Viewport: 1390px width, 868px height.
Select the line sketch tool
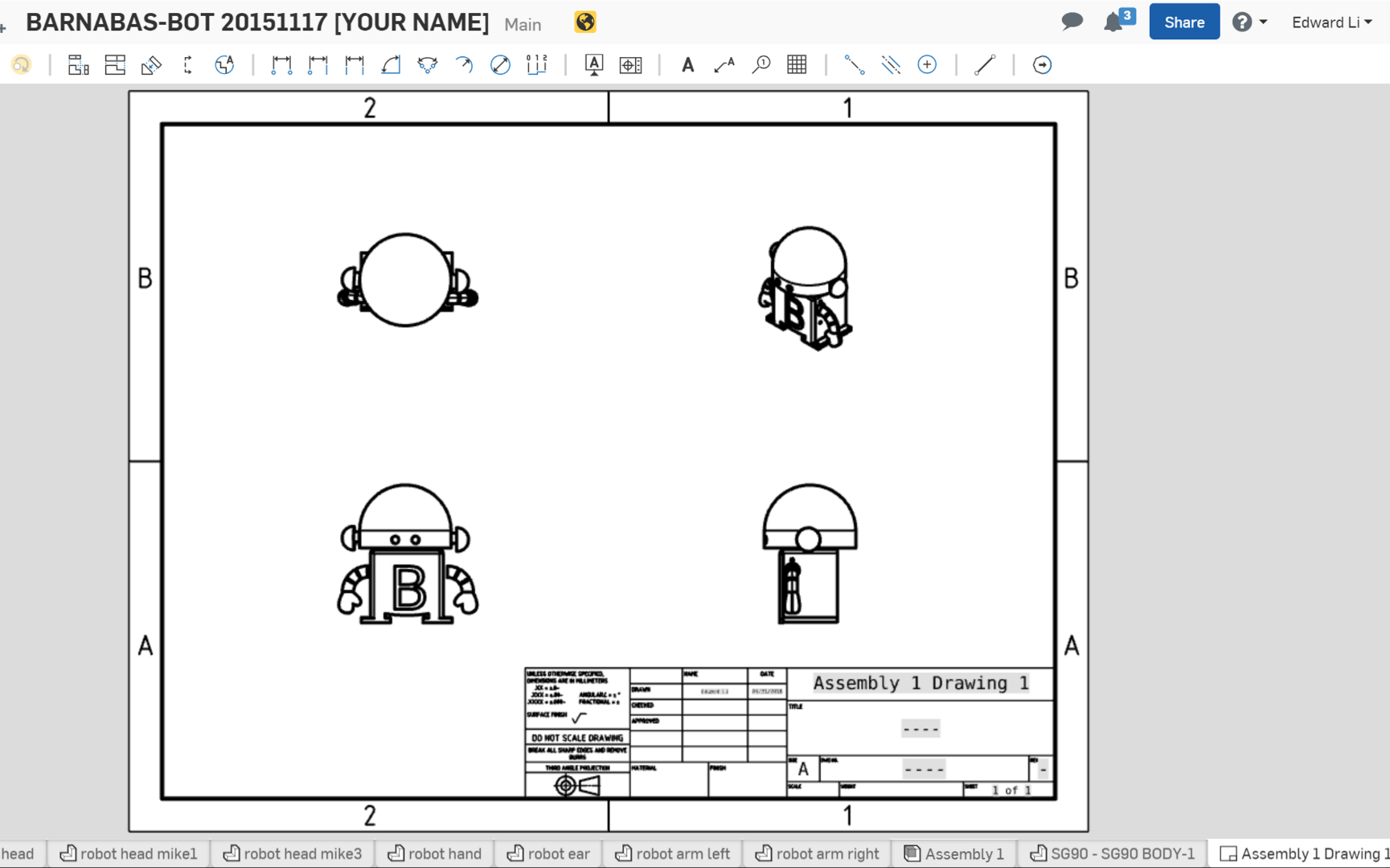click(985, 65)
